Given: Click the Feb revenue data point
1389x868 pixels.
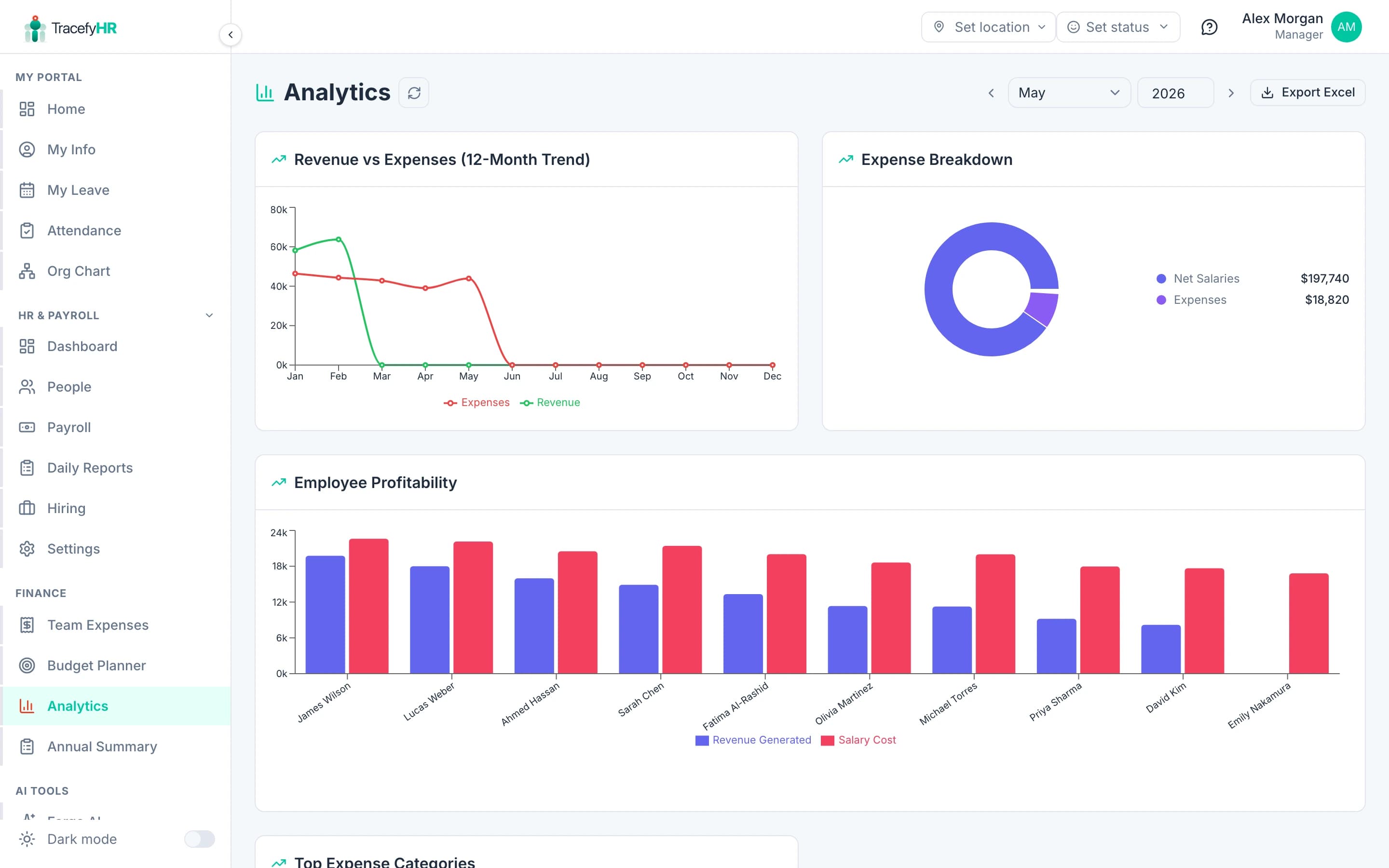Looking at the screenshot, I should pyautogui.click(x=339, y=239).
